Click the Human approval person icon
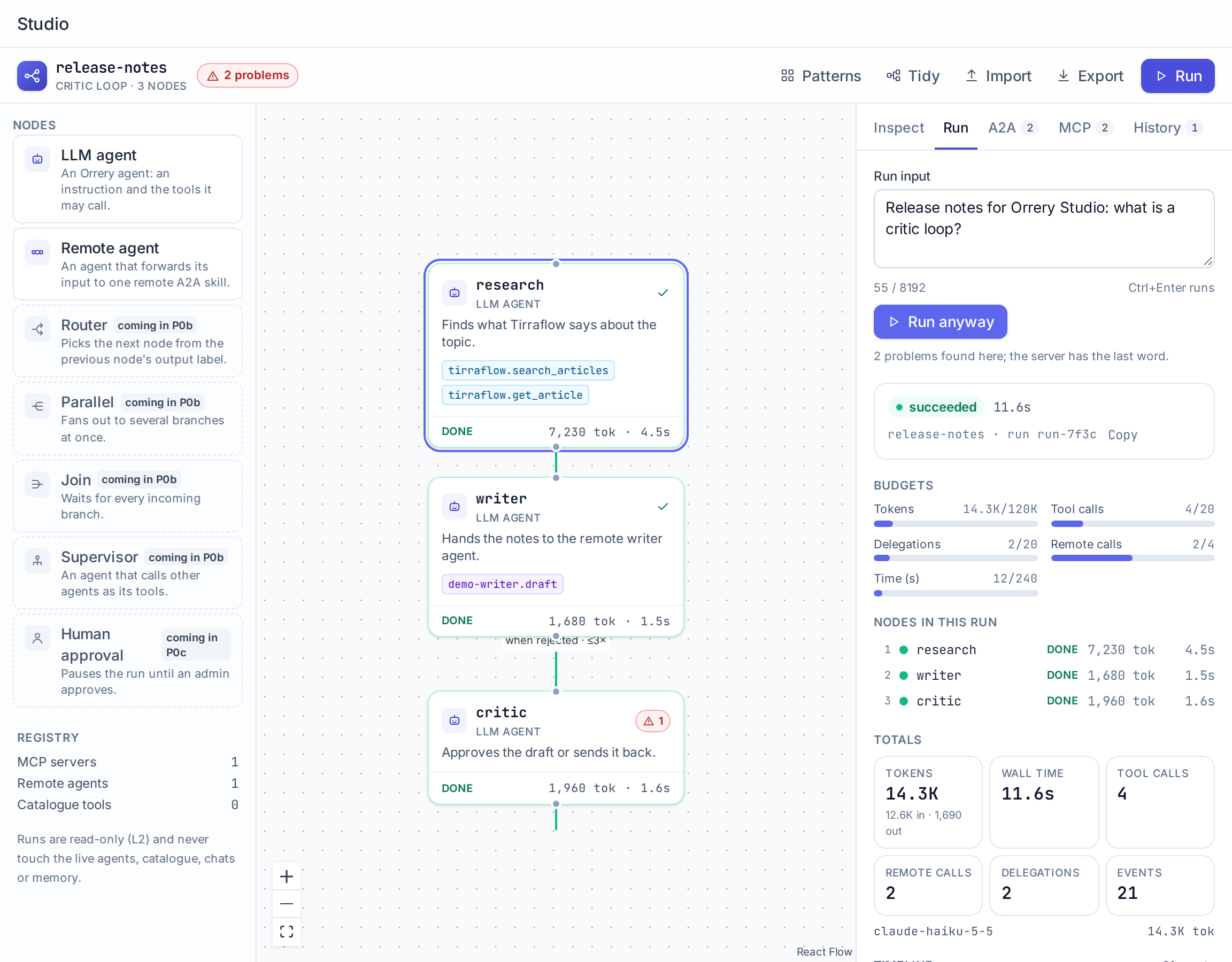The image size is (1232, 962). 37,638
